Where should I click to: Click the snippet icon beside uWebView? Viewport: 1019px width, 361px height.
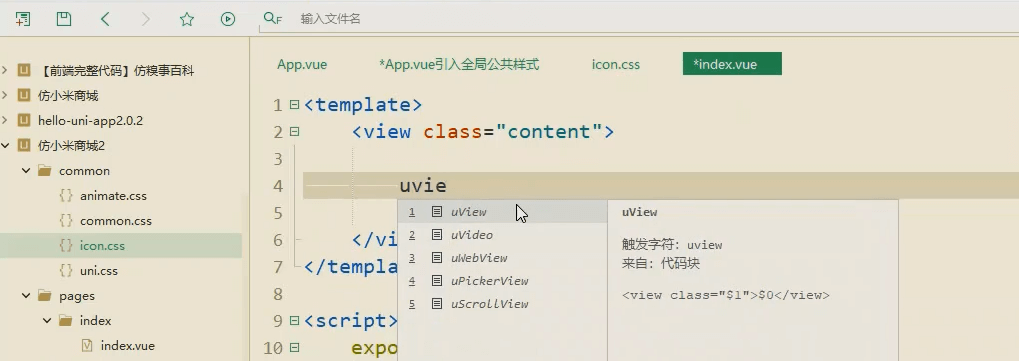tap(437, 258)
